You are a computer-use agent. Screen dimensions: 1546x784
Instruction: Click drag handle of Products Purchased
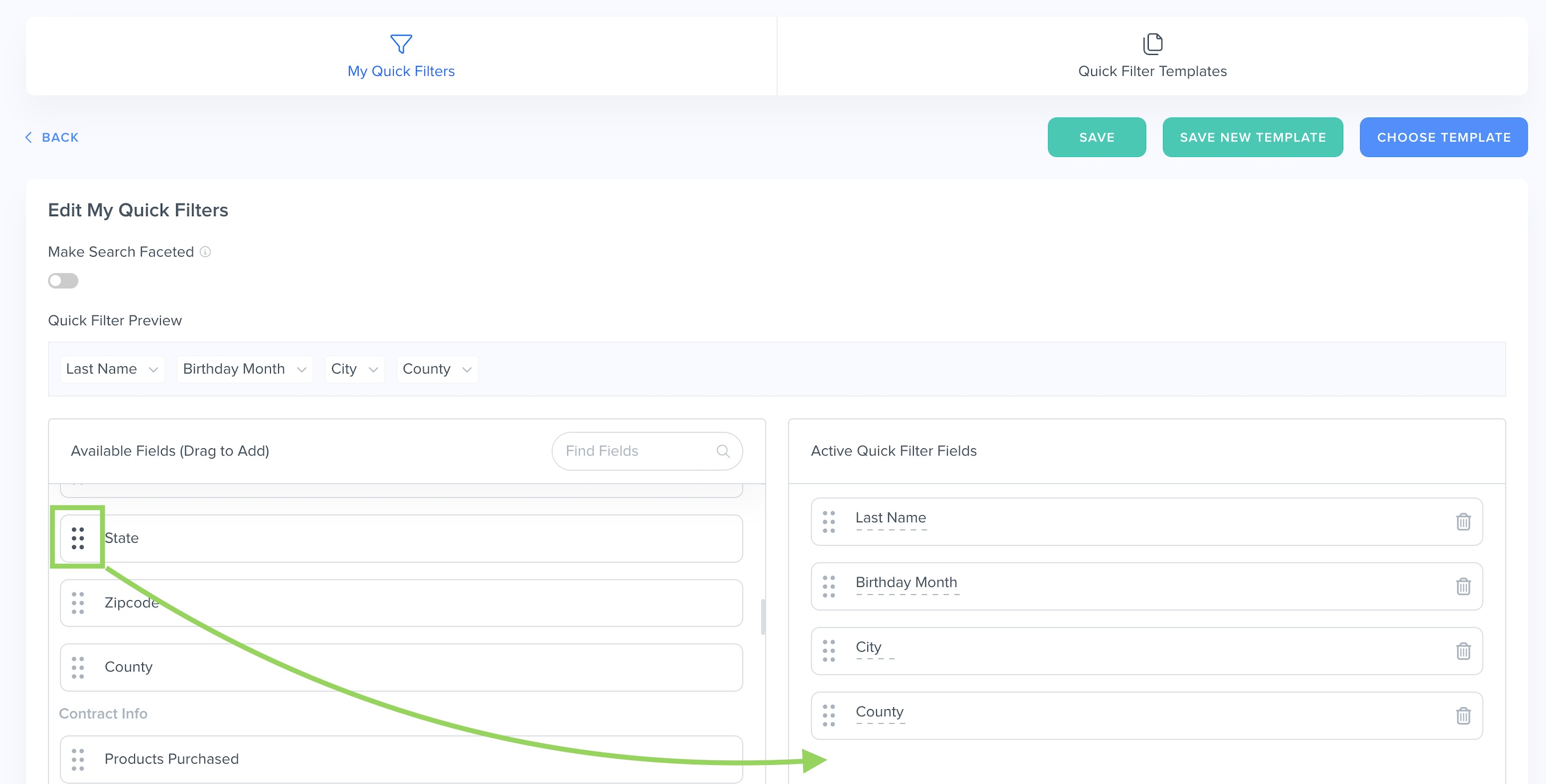click(77, 759)
